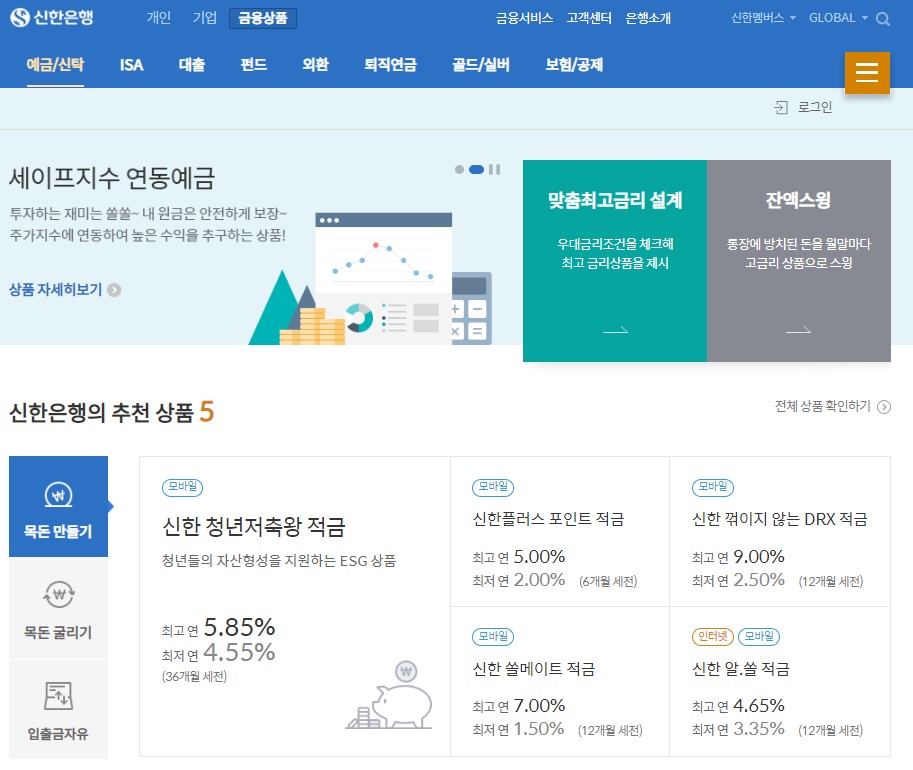Pause the banner slideshow
Screen dimensions: 913x770
tap(494, 169)
